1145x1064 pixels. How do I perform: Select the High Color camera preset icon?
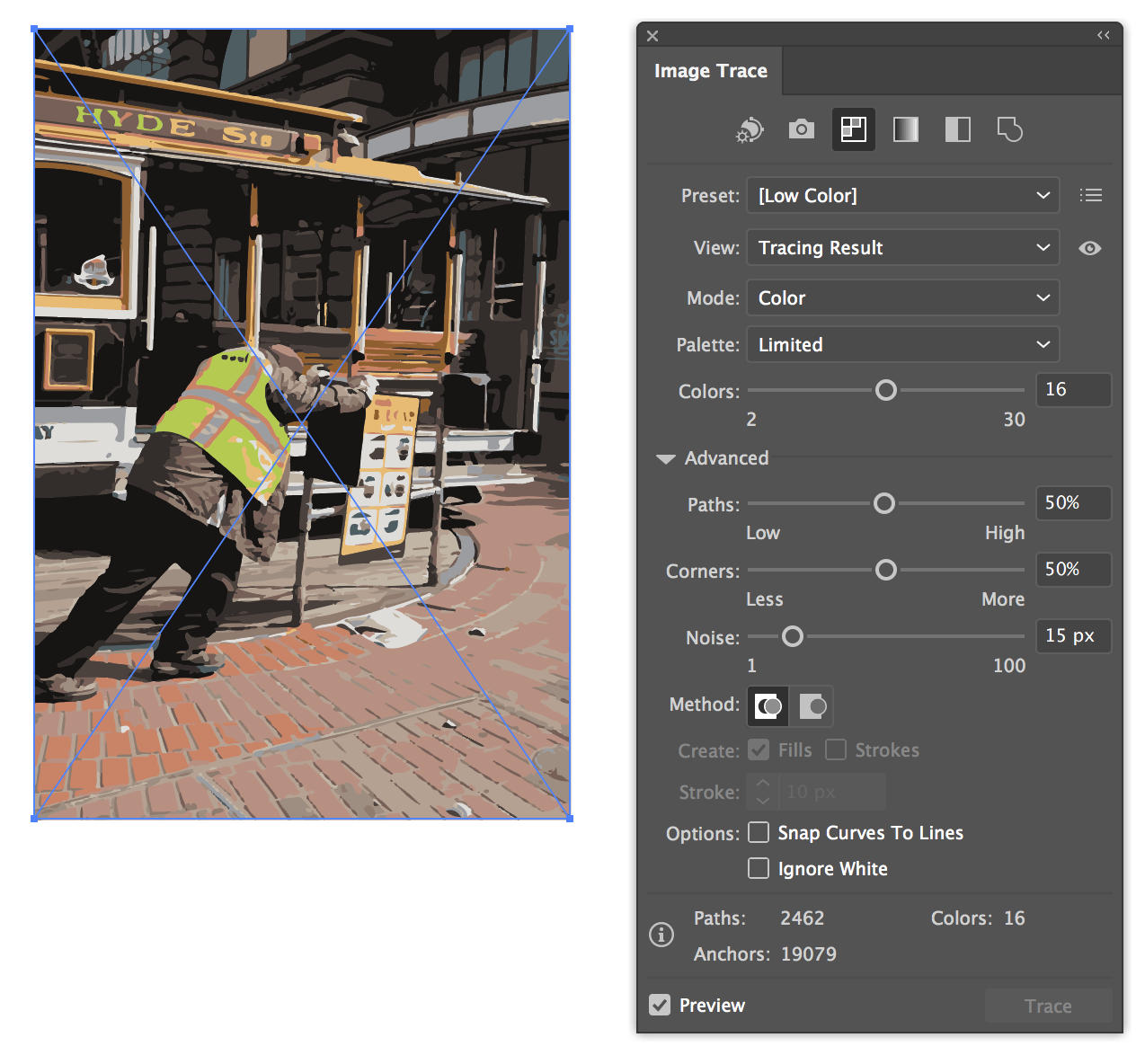pyautogui.click(x=801, y=130)
